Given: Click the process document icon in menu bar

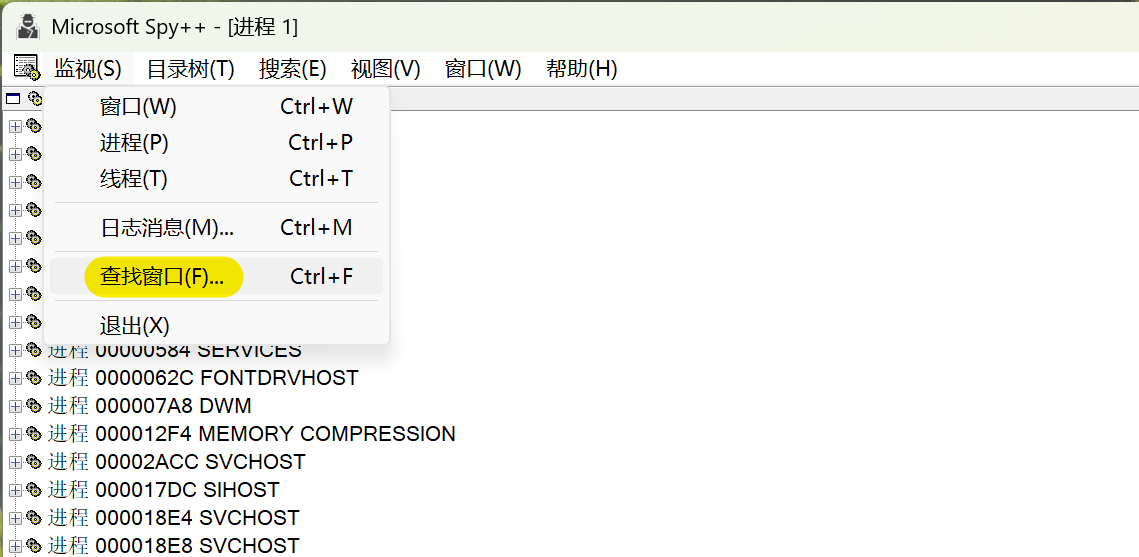Looking at the screenshot, I should coord(26,68).
